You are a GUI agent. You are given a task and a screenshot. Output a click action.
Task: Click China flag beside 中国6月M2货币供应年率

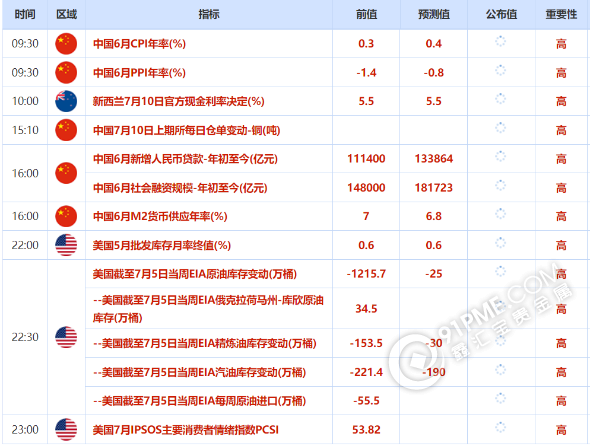click(66, 216)
